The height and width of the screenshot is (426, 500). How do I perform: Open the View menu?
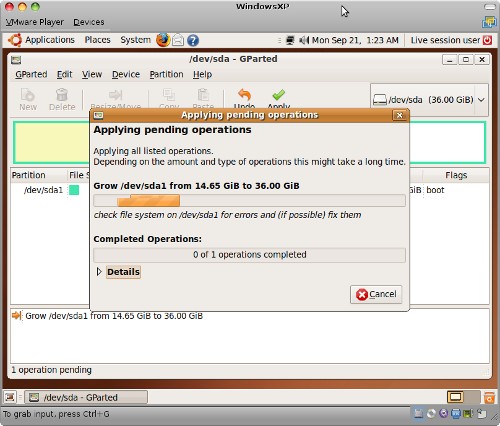(x=92, y=74)
